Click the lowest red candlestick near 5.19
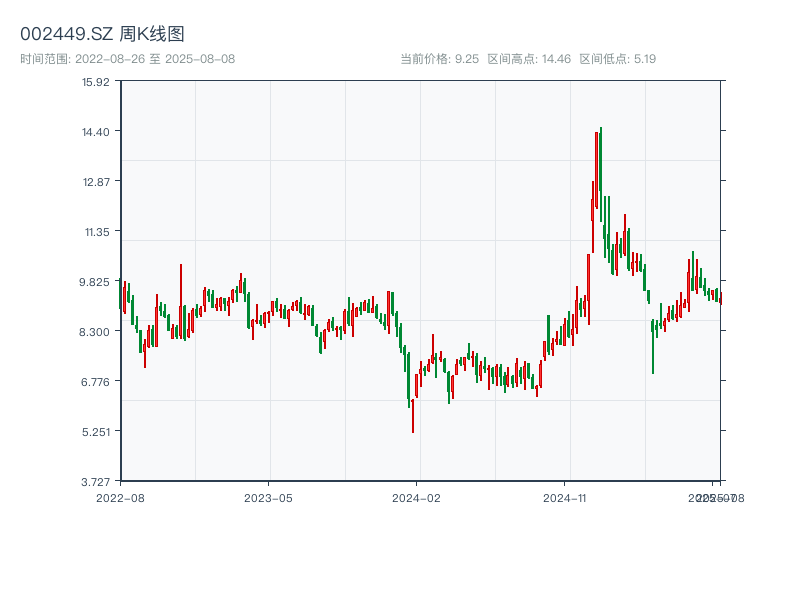 [x=413, y=415]
